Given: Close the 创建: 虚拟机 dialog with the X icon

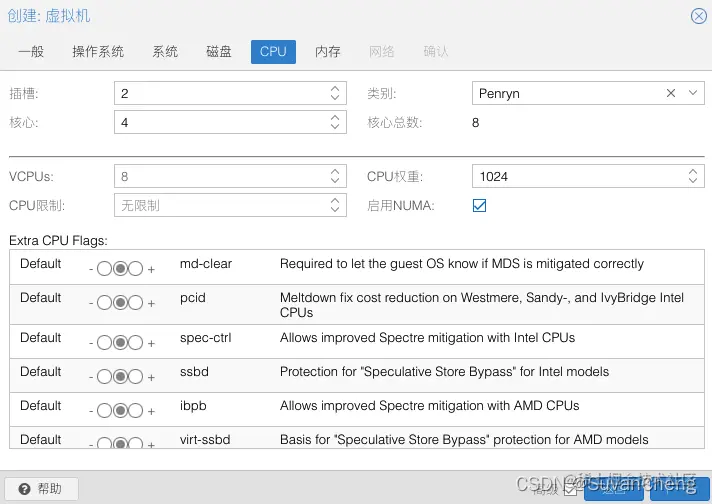Looking at the screenshot, I should (698, 16).
